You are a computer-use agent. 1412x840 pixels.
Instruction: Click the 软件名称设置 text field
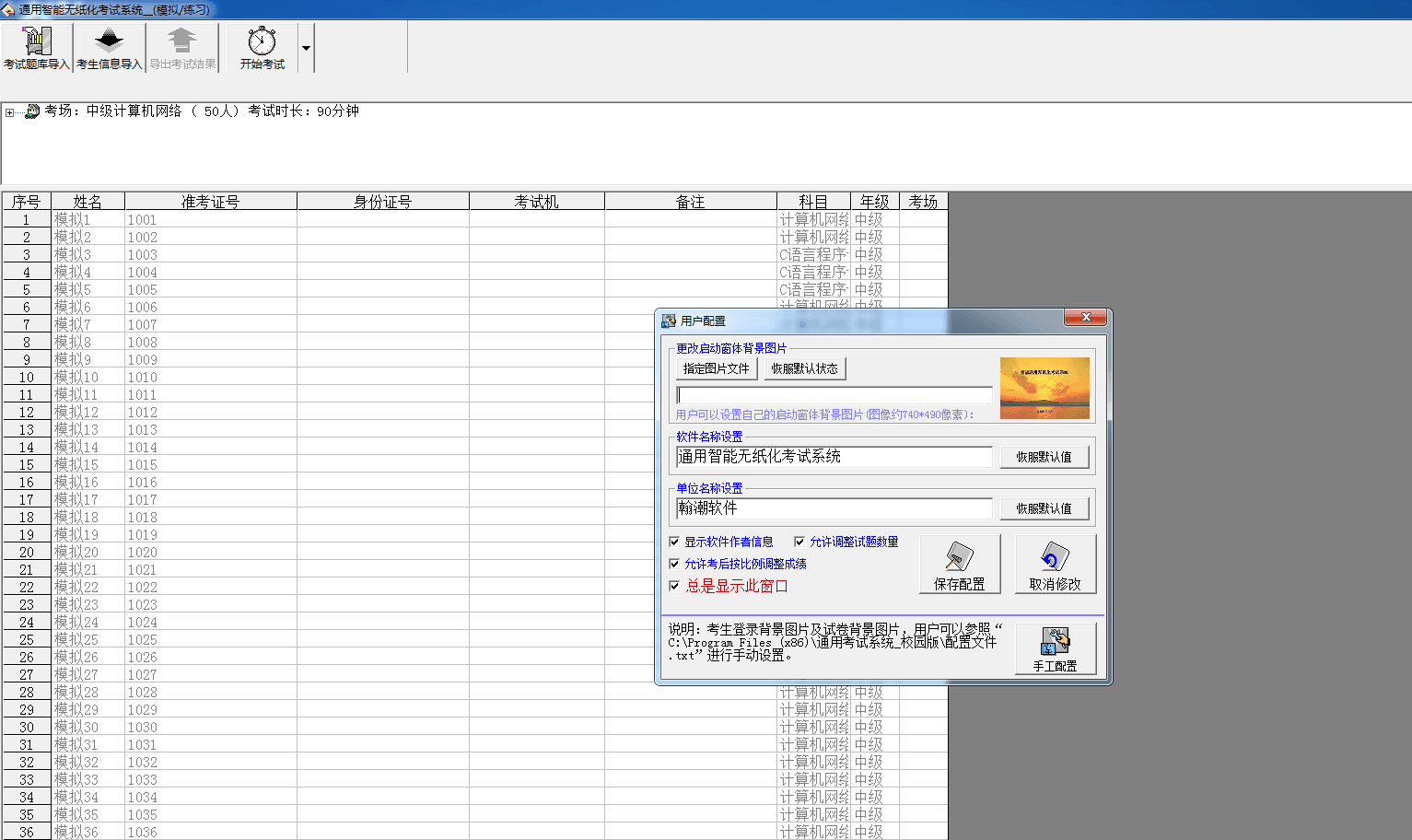coord(834,457)
